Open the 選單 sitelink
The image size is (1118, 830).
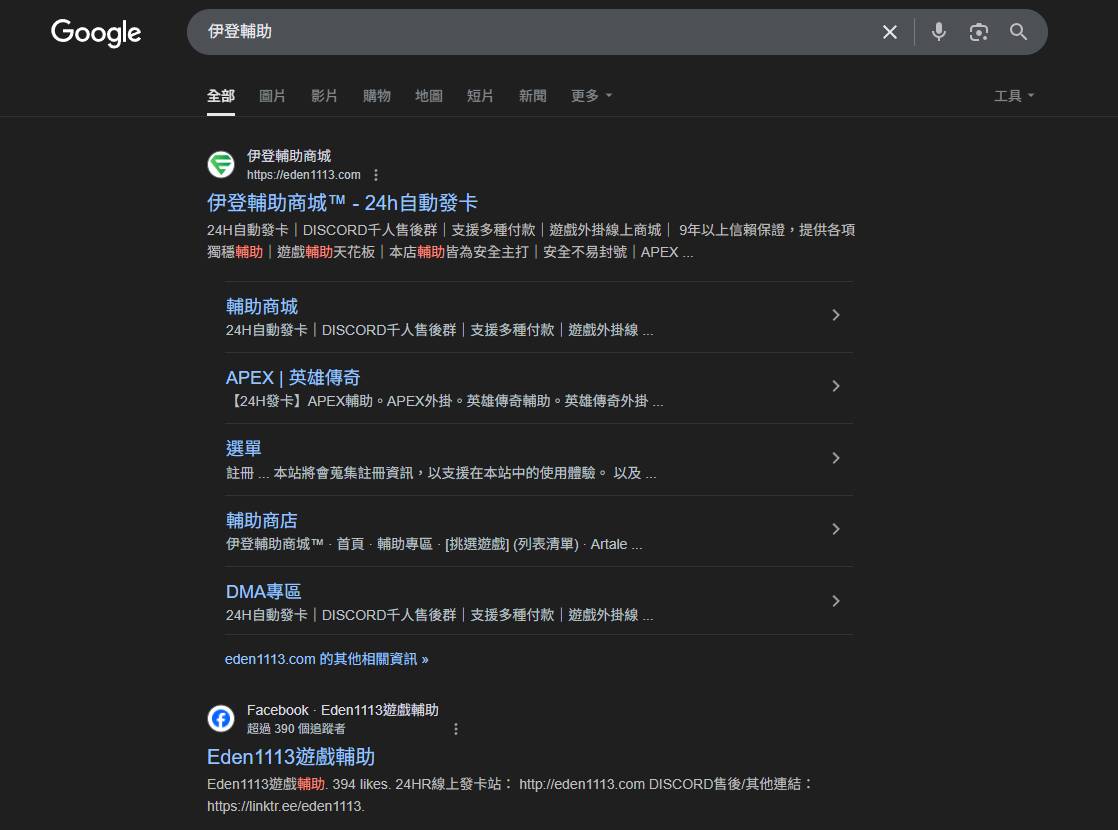point(243,449)
